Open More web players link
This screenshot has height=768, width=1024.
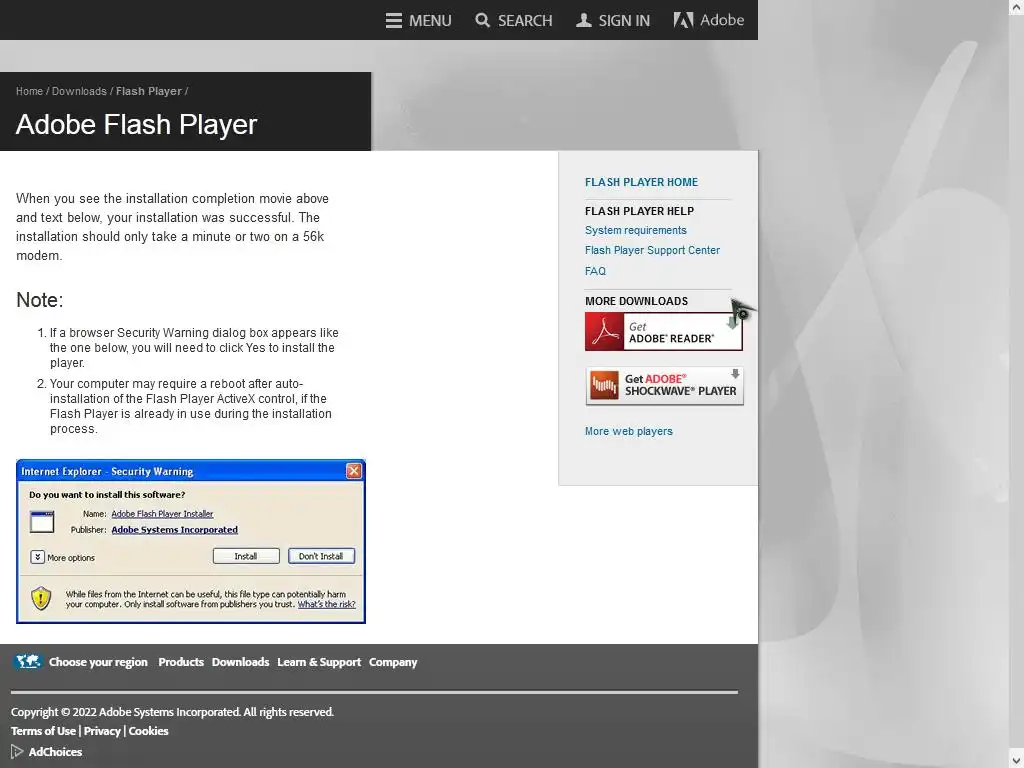(x=629, y=432)
